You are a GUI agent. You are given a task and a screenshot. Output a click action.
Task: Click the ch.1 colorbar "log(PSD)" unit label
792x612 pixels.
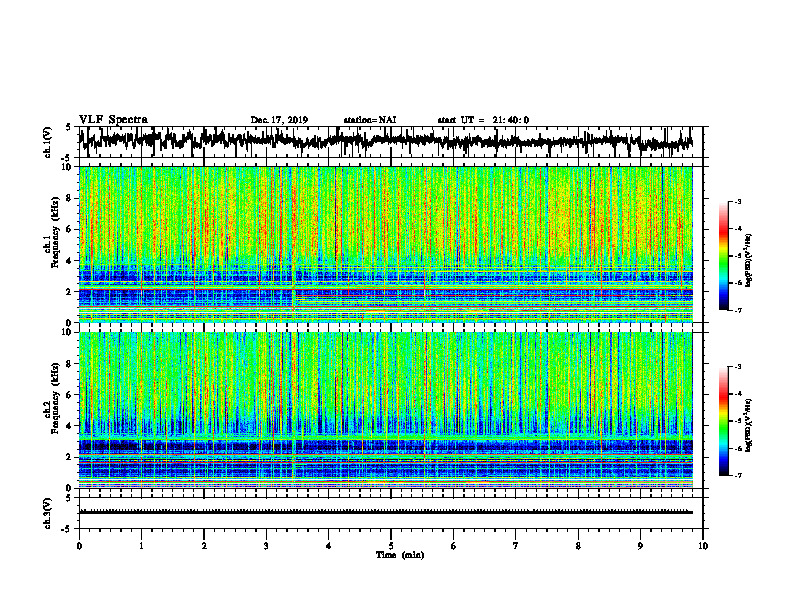(748, 261)
